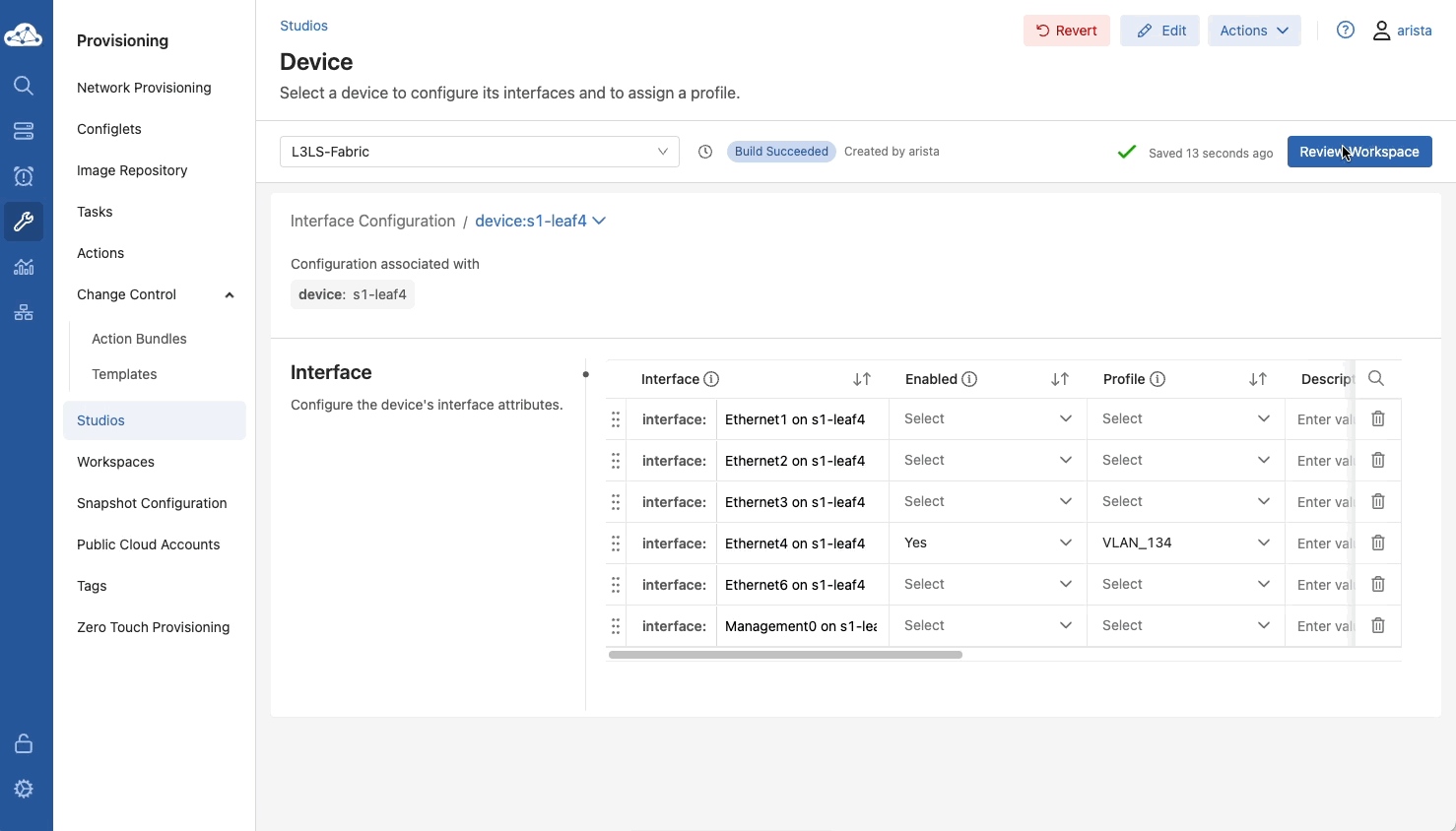1456x831 pixels.
Task: Sort the Profile column
Action: 1258,379
